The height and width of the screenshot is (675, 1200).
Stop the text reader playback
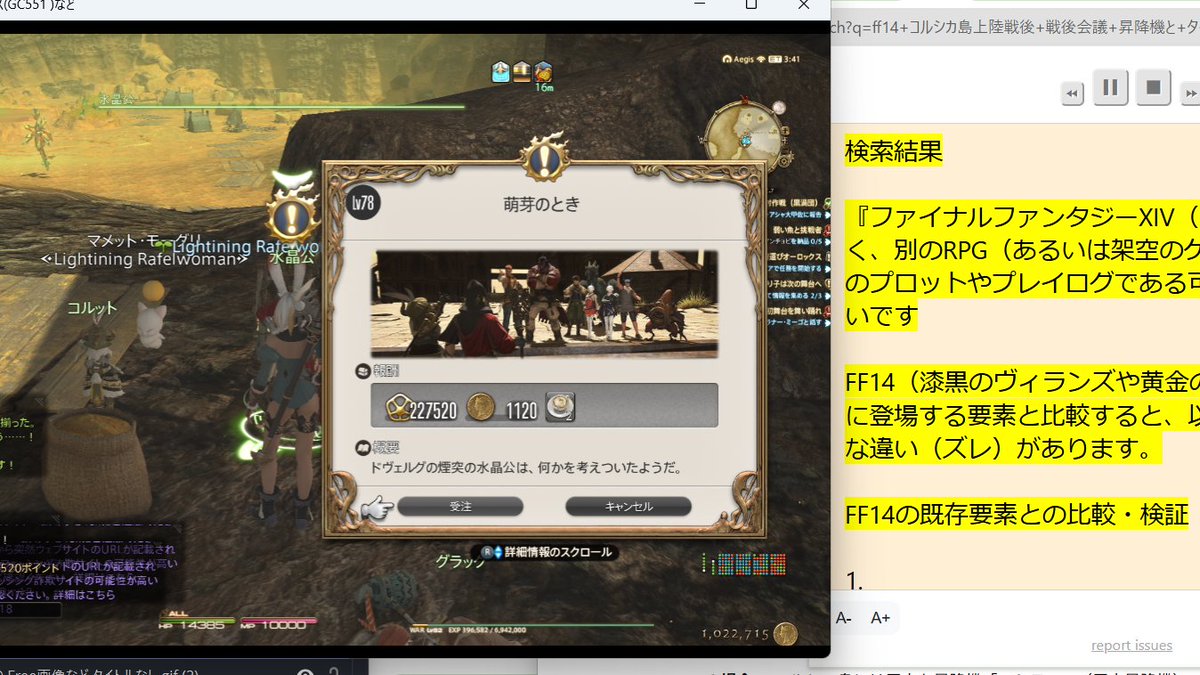[1153, 87]
